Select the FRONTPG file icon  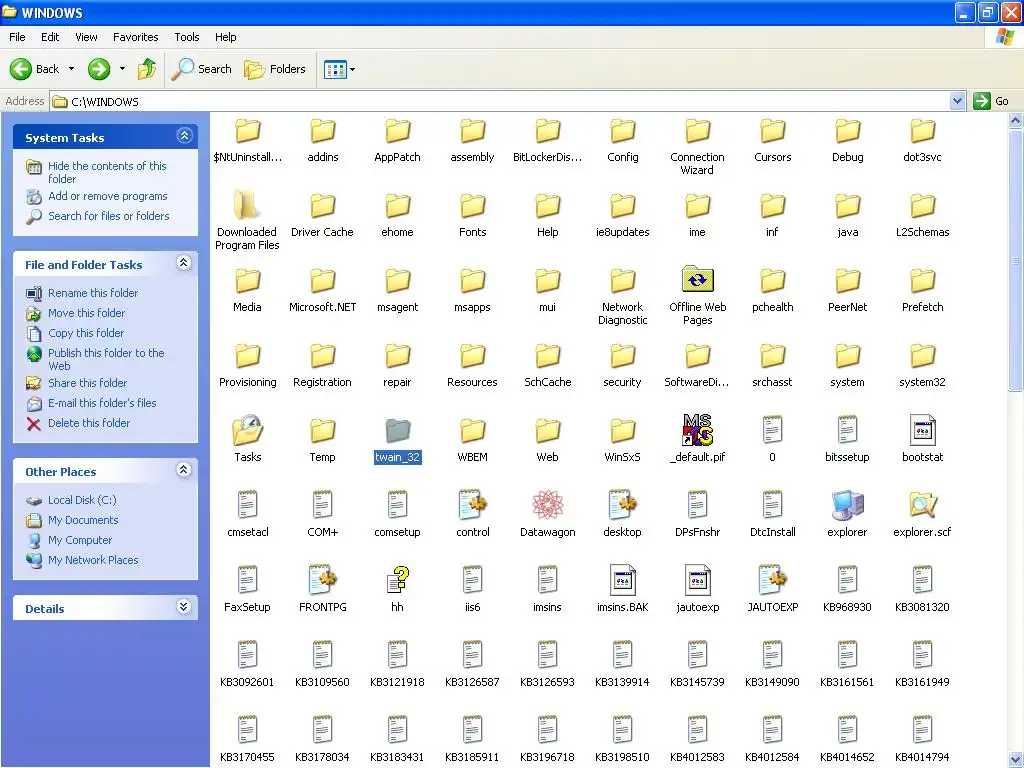click(323, 580)
